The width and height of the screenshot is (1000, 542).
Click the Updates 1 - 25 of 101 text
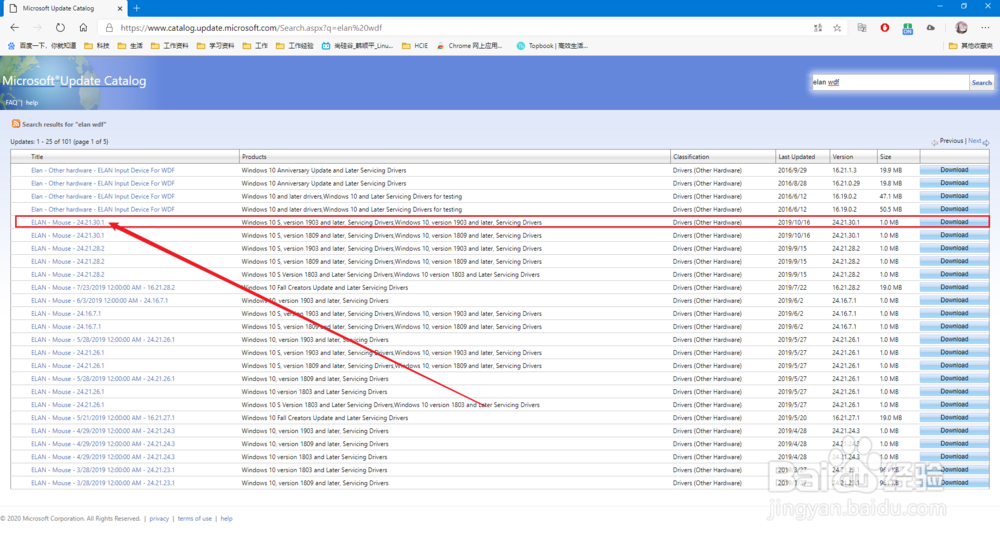coord(59,142)
